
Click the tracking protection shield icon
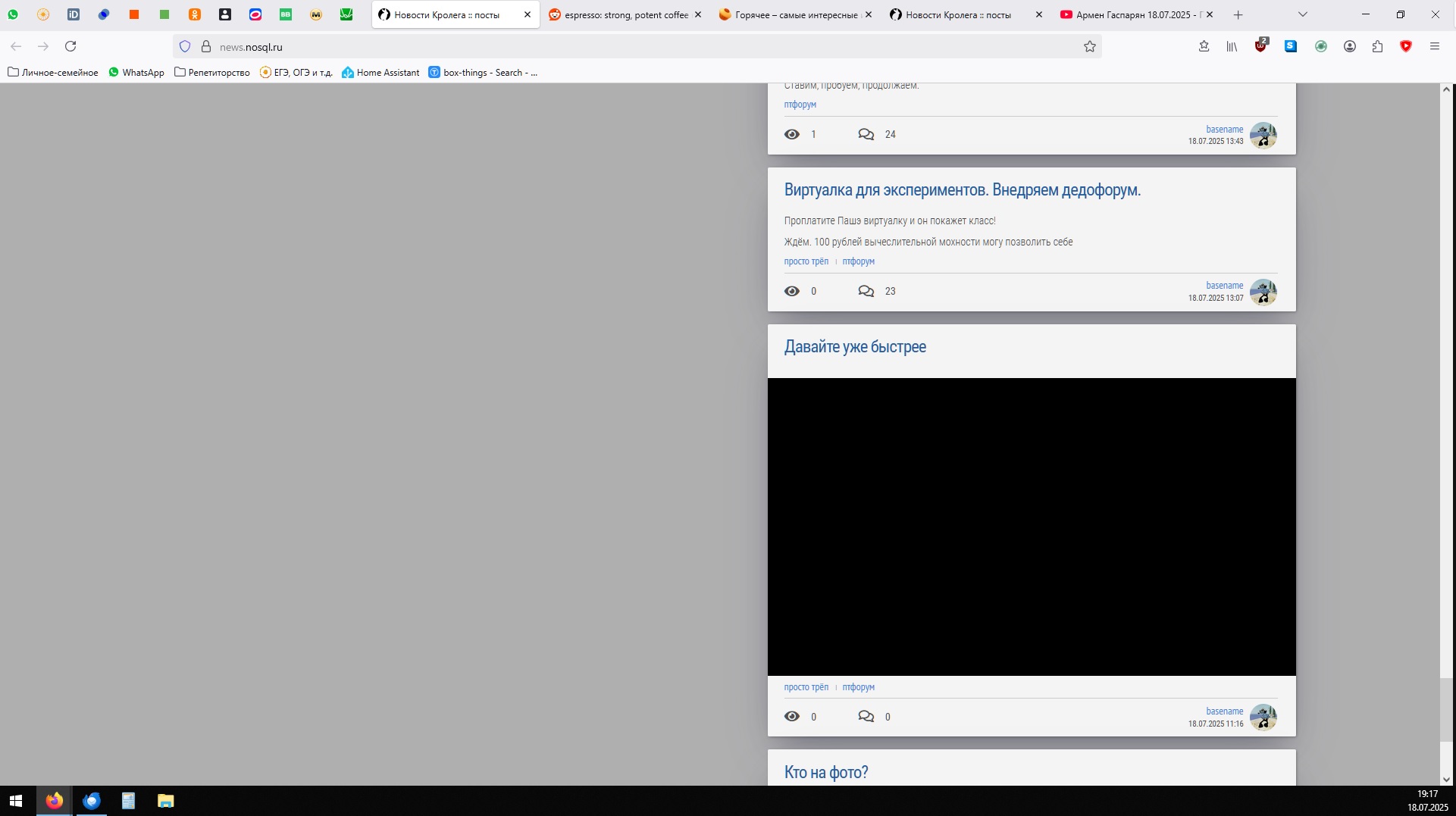tap(184, 46)
